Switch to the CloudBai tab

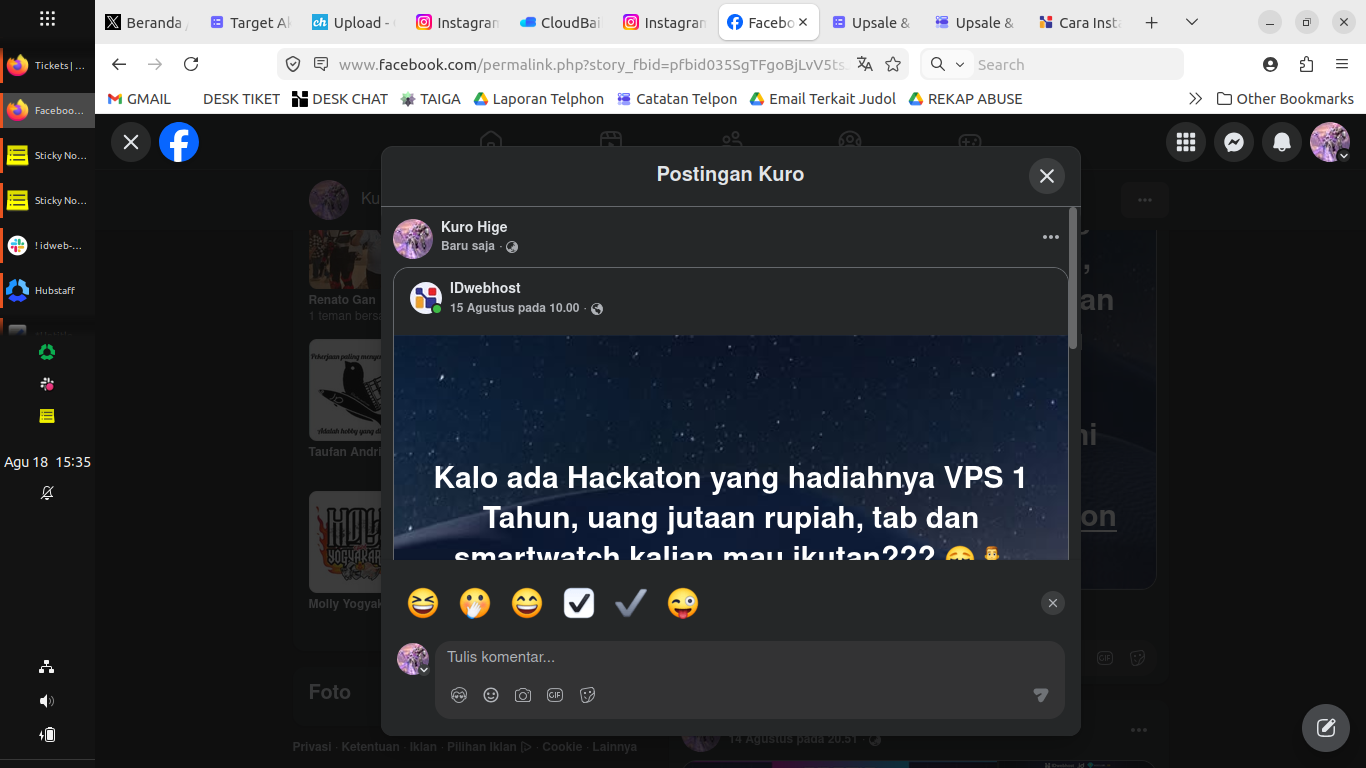pos(560,22)
